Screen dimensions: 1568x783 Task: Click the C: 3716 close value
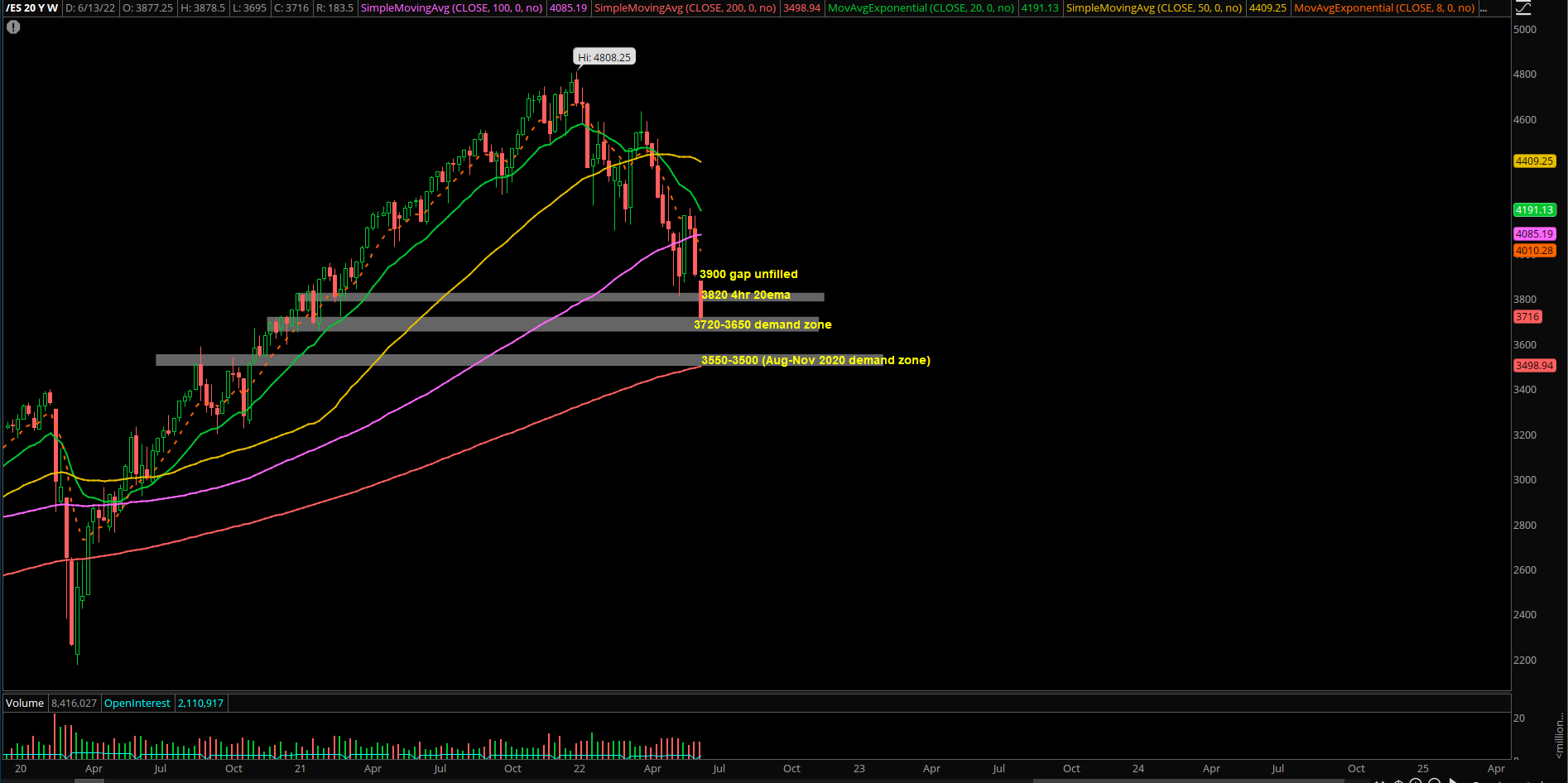tap(291, 8)
